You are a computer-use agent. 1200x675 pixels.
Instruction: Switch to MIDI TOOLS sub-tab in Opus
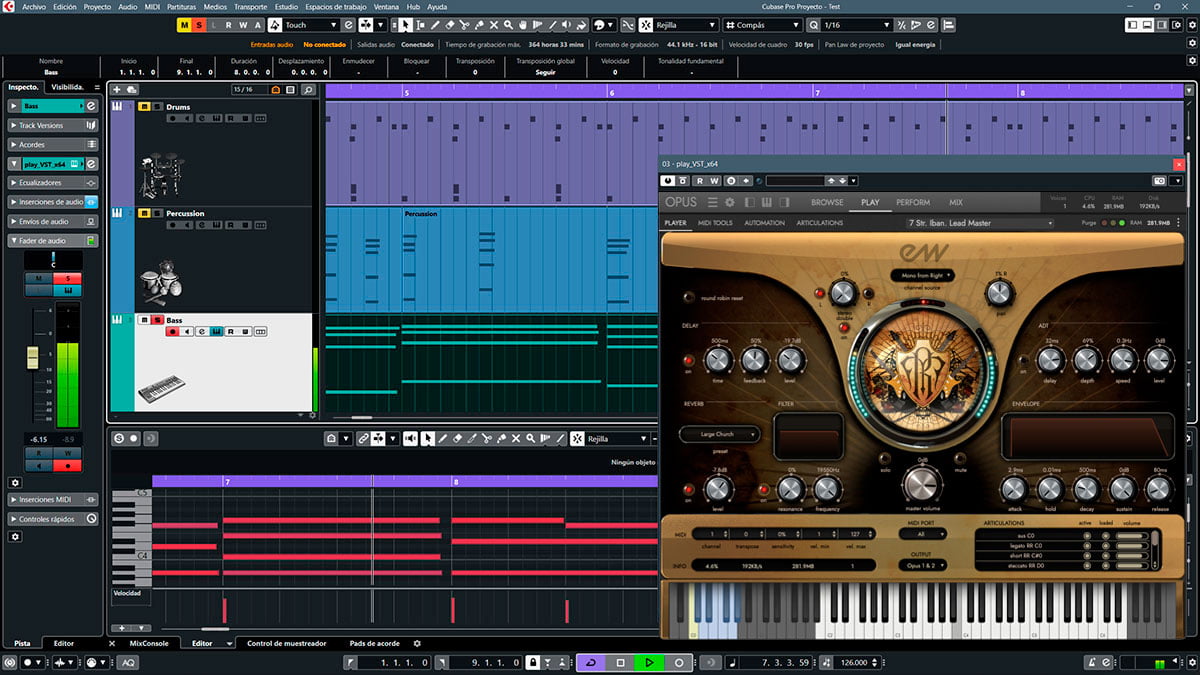(715, 223)
